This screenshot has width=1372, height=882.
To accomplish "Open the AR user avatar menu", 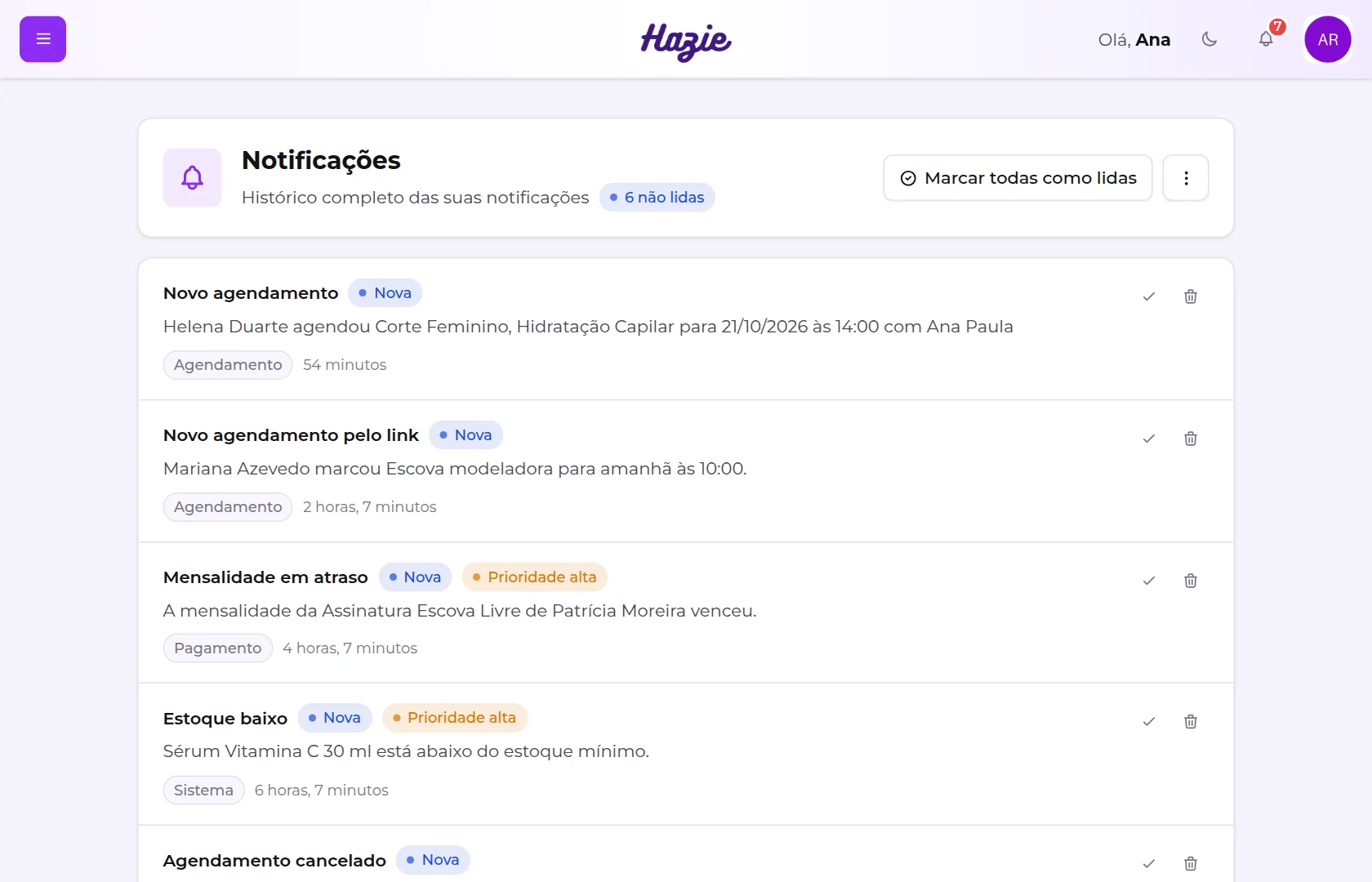I will pyautogui.click(x=1328, y=39).
